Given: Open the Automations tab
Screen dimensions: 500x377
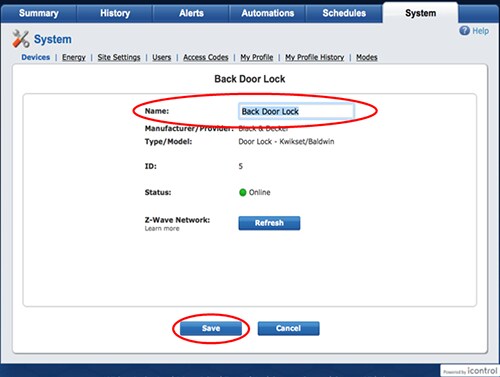Looking at the screenshot, I should click(x=268, y=13).
